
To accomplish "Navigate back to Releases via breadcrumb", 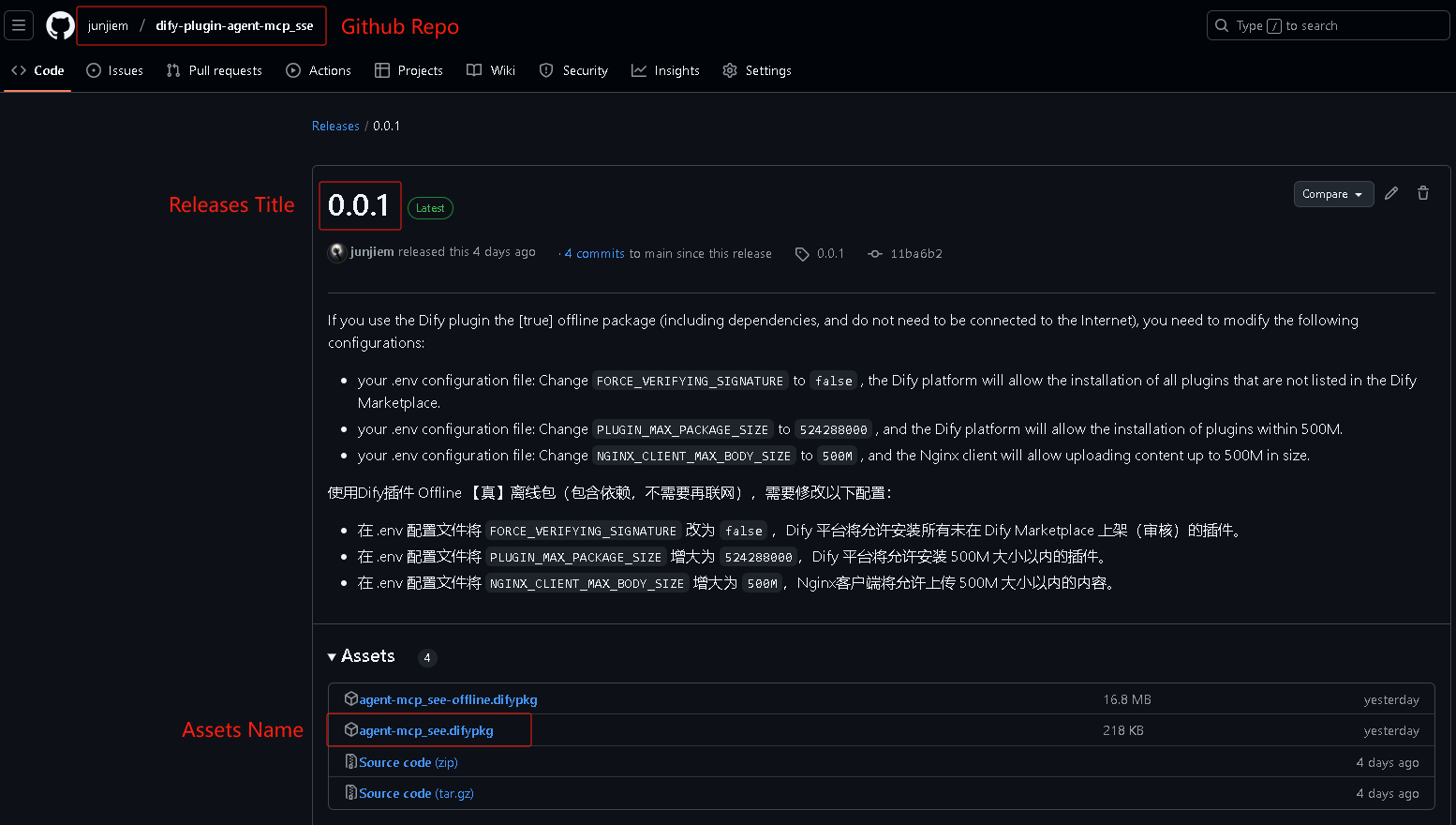I will click(334, 125).
